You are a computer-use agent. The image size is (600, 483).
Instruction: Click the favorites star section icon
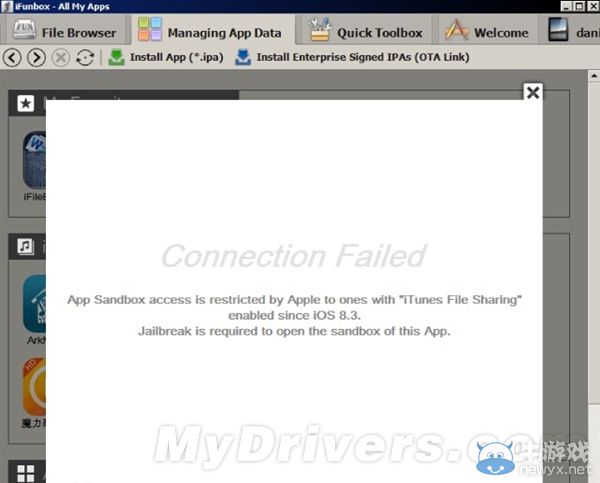point(26,103)
